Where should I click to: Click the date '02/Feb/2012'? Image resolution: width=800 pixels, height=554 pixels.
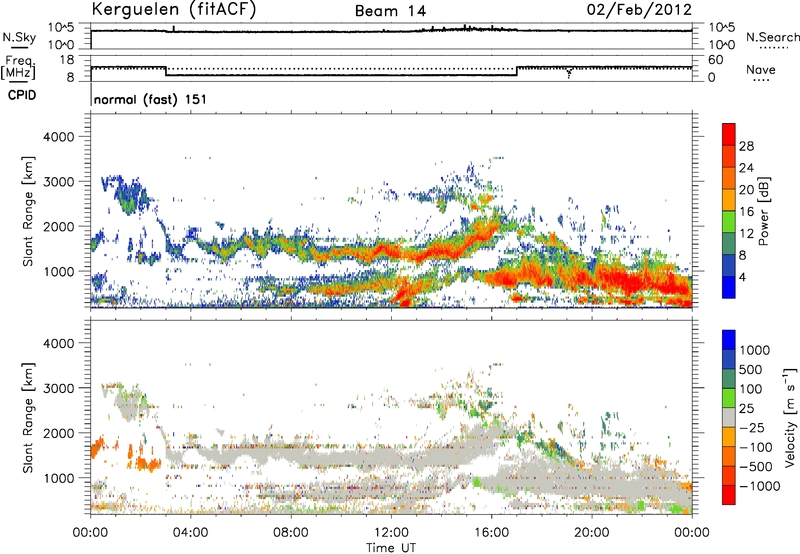click(639, 10)
